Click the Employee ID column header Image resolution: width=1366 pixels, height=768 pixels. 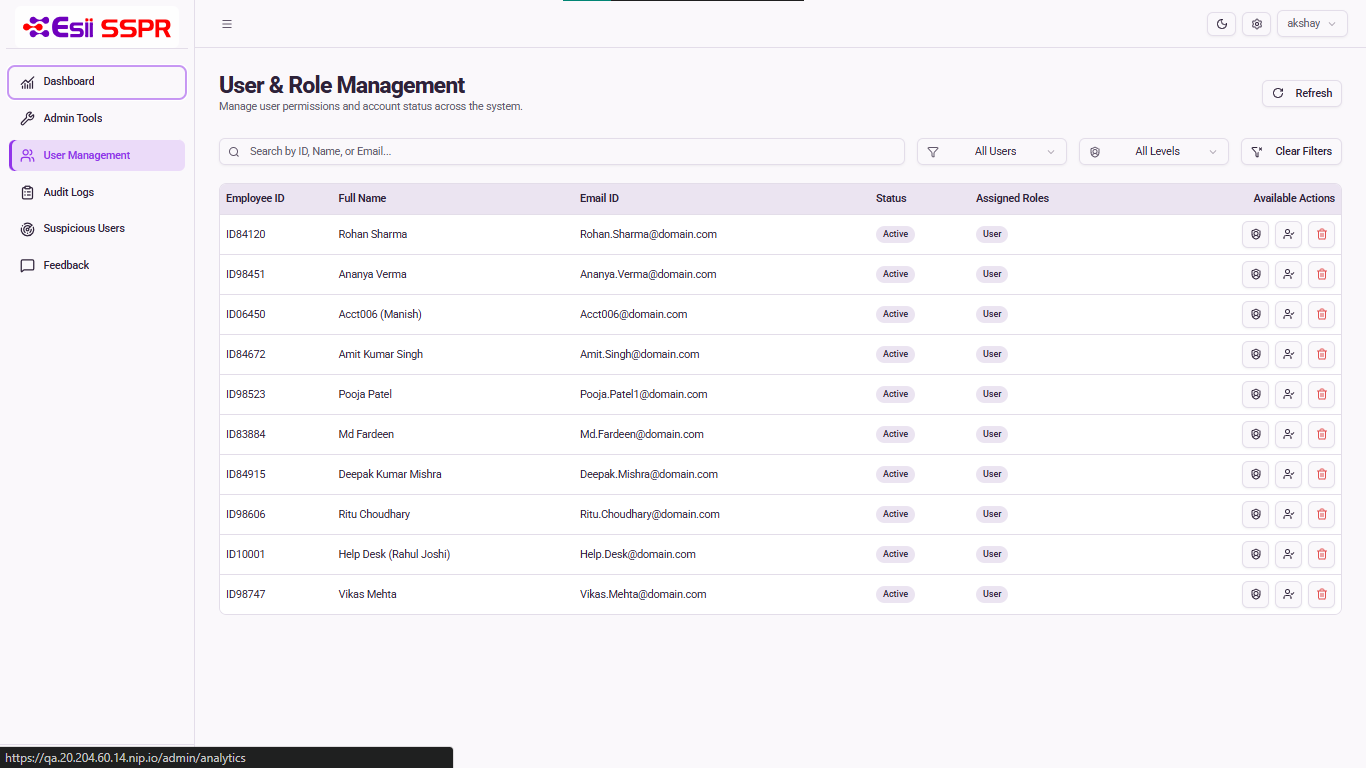pyautogui.click(x=255, y=198)
